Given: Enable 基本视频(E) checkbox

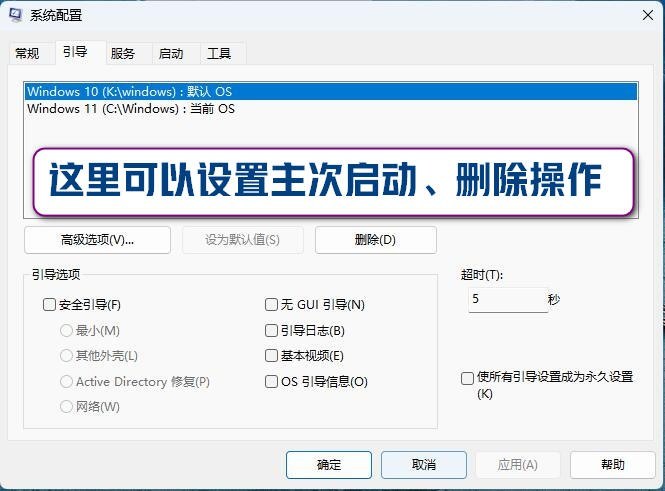Looking at the screenshot, I should 271,356.
